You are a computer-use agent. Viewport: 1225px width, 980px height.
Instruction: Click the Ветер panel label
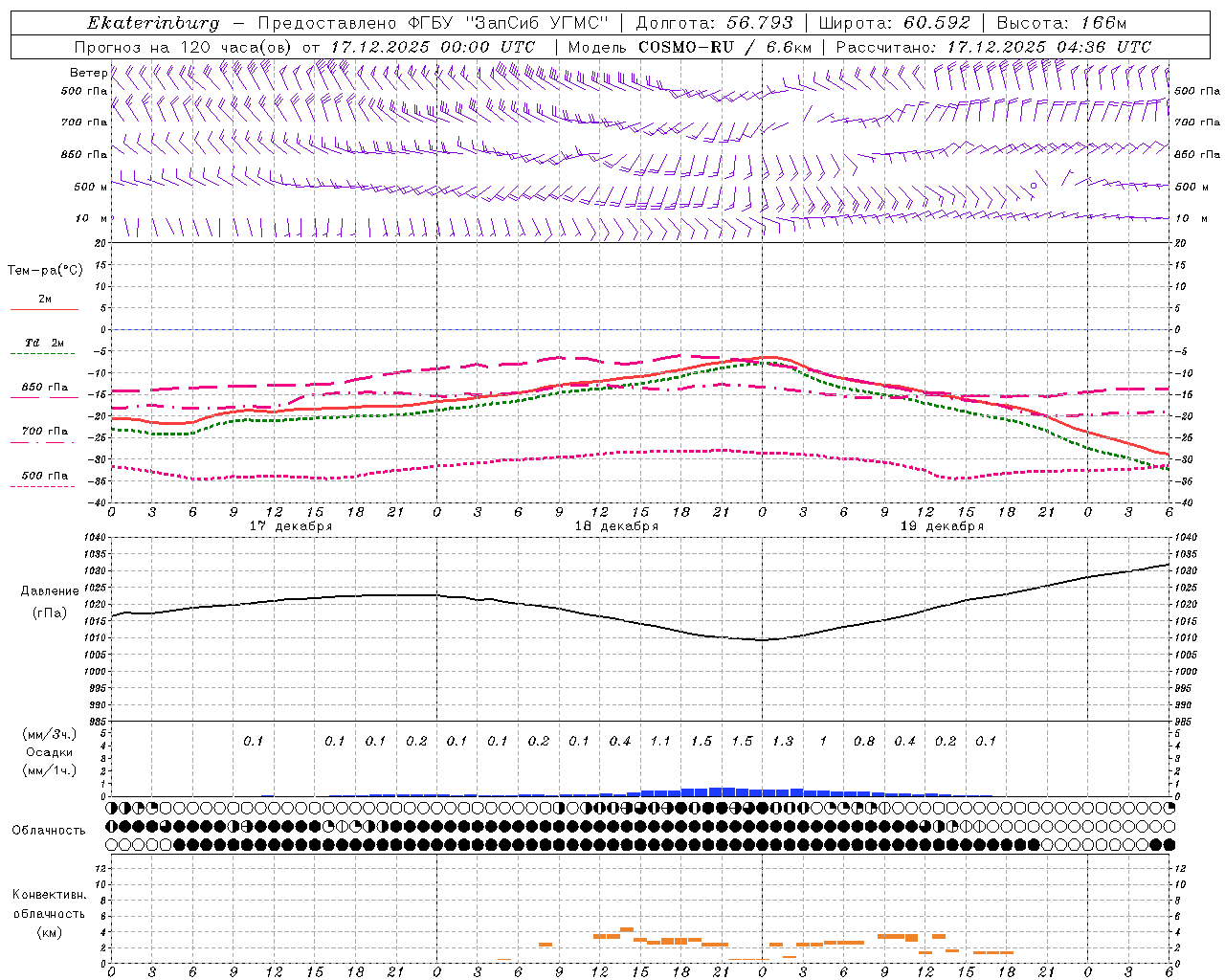(88, 73)
